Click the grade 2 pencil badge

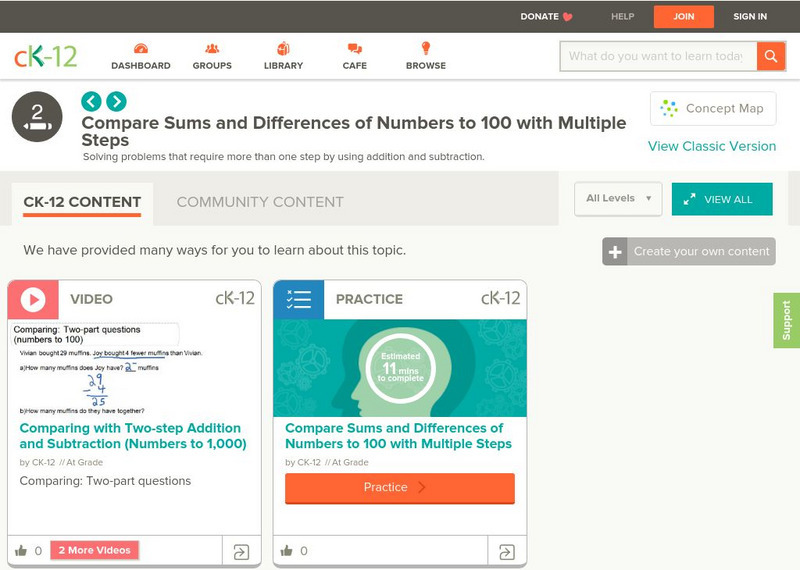coord(37,116)
